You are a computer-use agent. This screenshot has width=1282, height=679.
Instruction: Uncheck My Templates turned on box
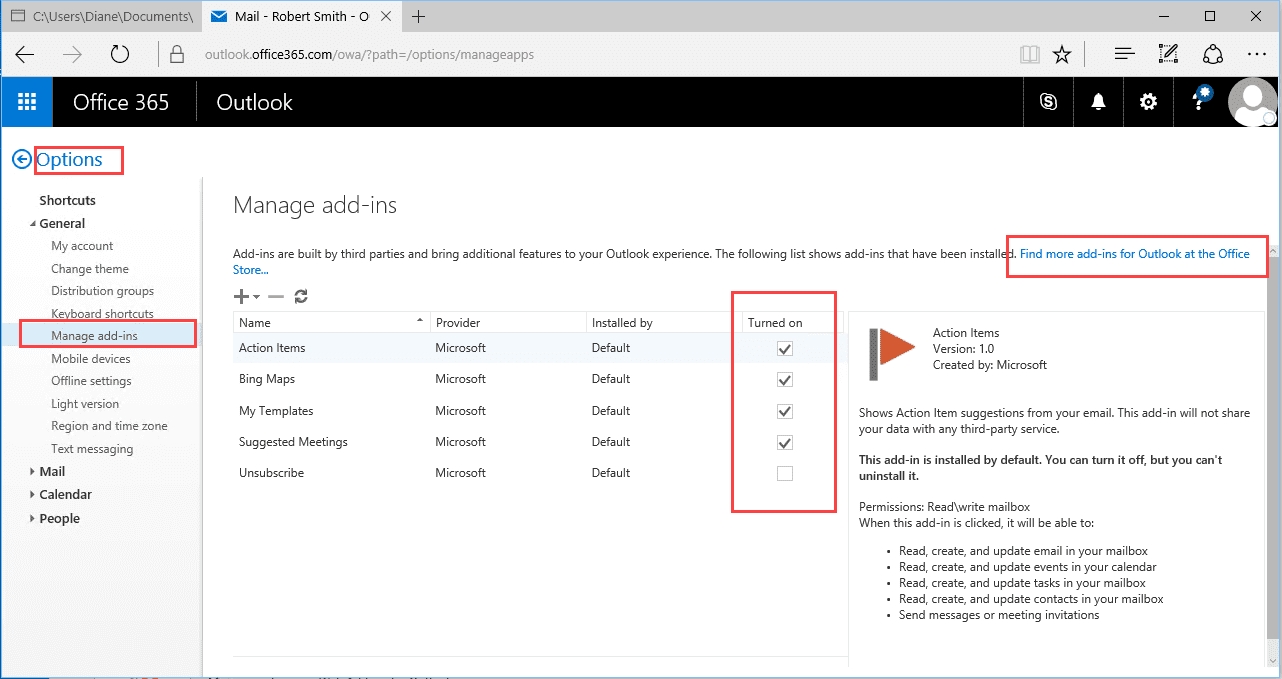(785, 411)
